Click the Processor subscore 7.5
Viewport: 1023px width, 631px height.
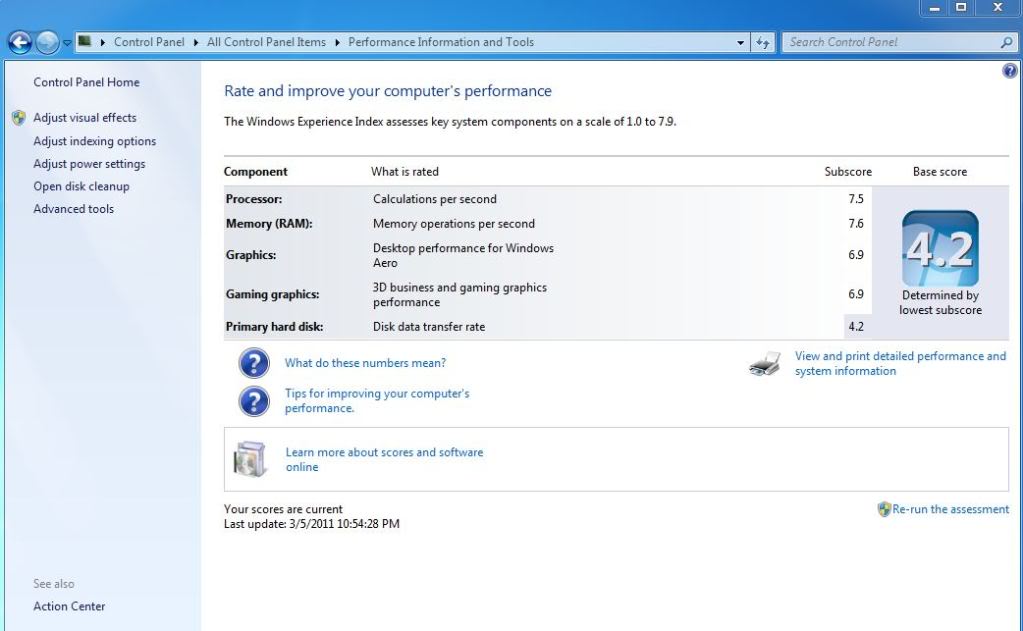tap(856, 199)
